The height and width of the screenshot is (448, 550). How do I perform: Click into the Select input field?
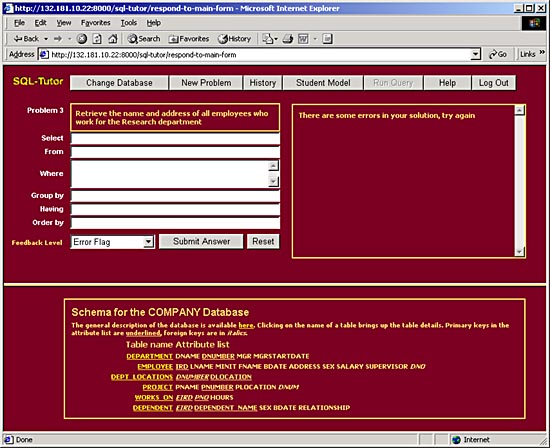point(175,139)
